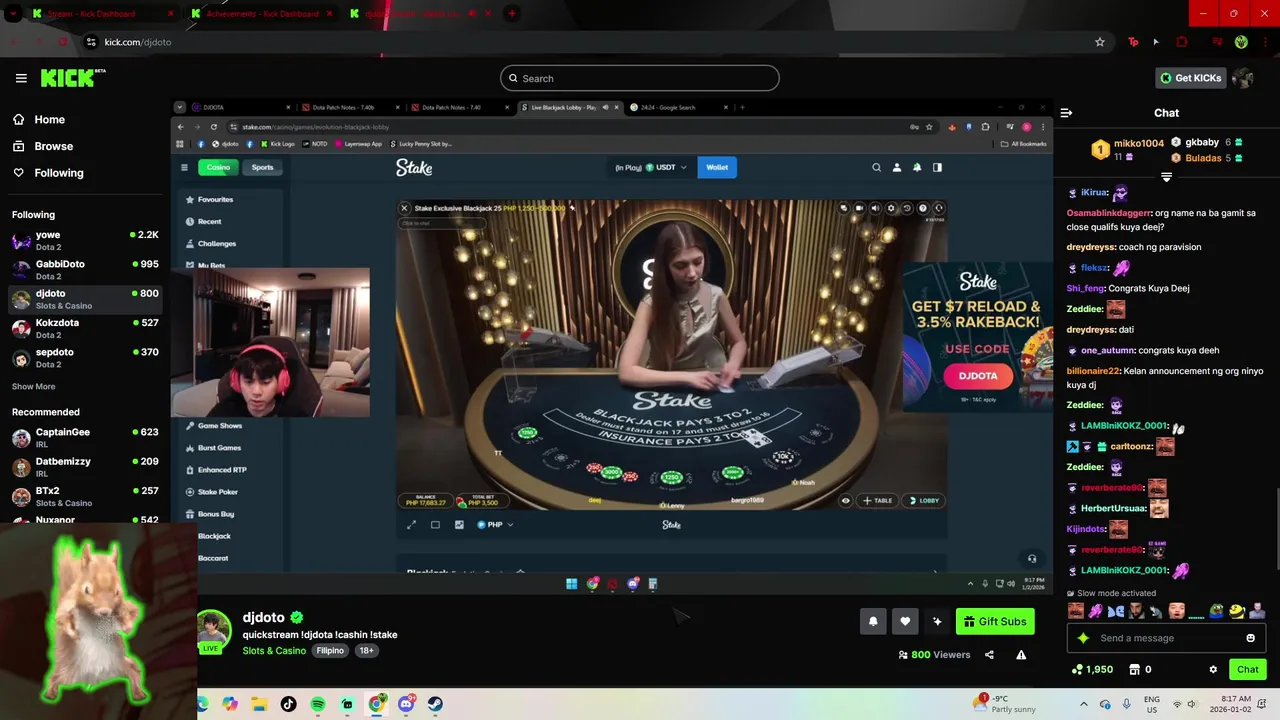Bookmark this page with the star icon
Image resolution: width=1280 pixels, height=720 pixels.
click(x=1100, y=42)
